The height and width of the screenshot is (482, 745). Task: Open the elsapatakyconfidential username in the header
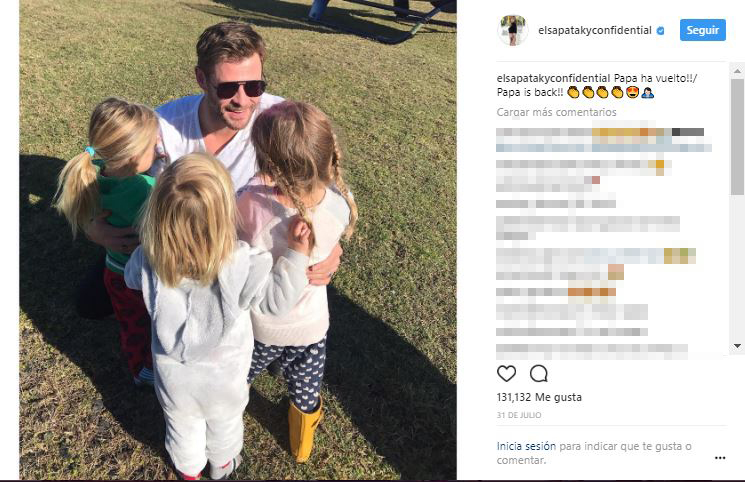pos(594,30)
